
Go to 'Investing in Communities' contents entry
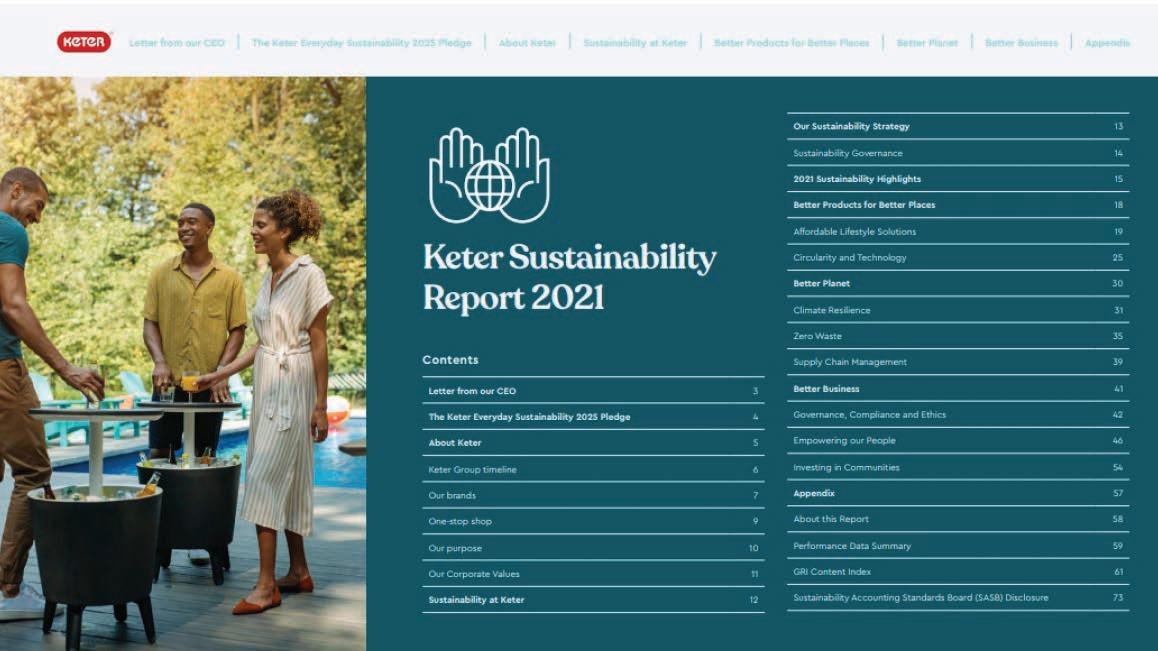pos(958,467)
